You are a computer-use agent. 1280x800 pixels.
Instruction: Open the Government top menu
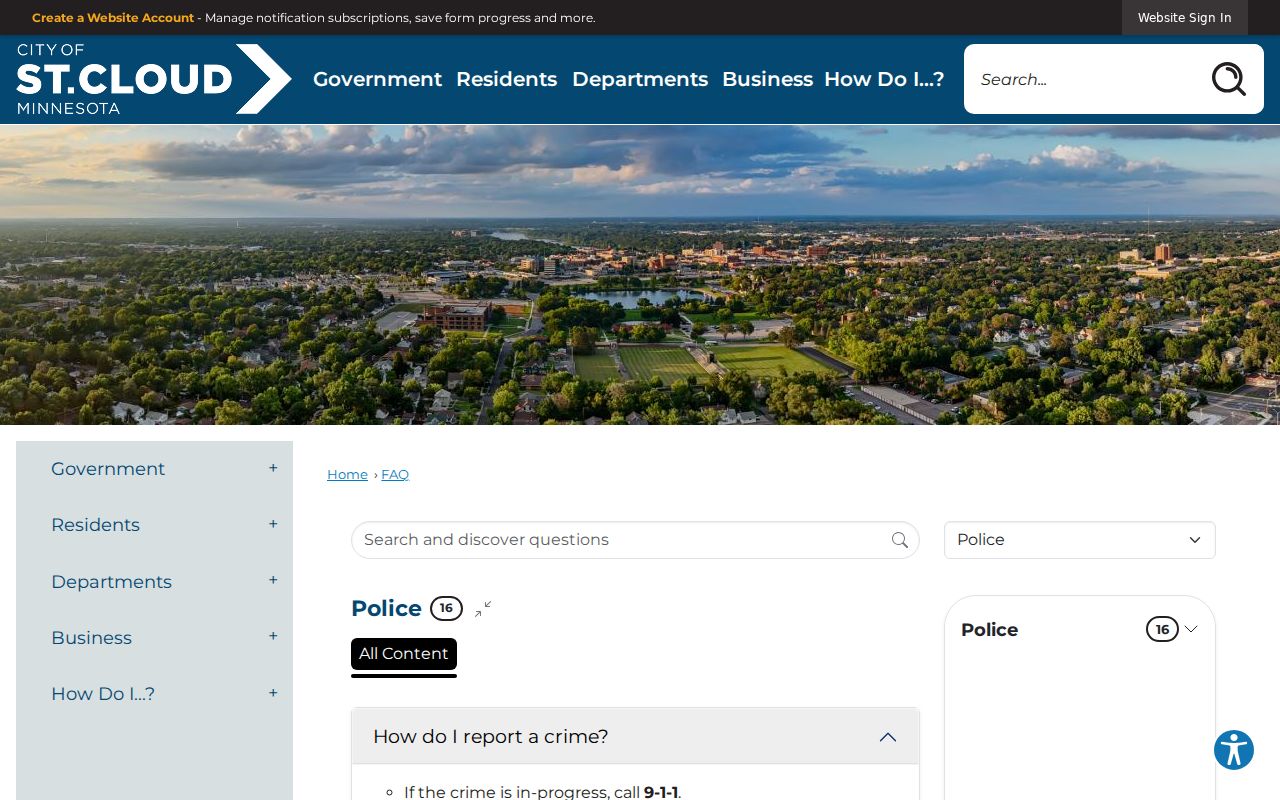[377, 79]
